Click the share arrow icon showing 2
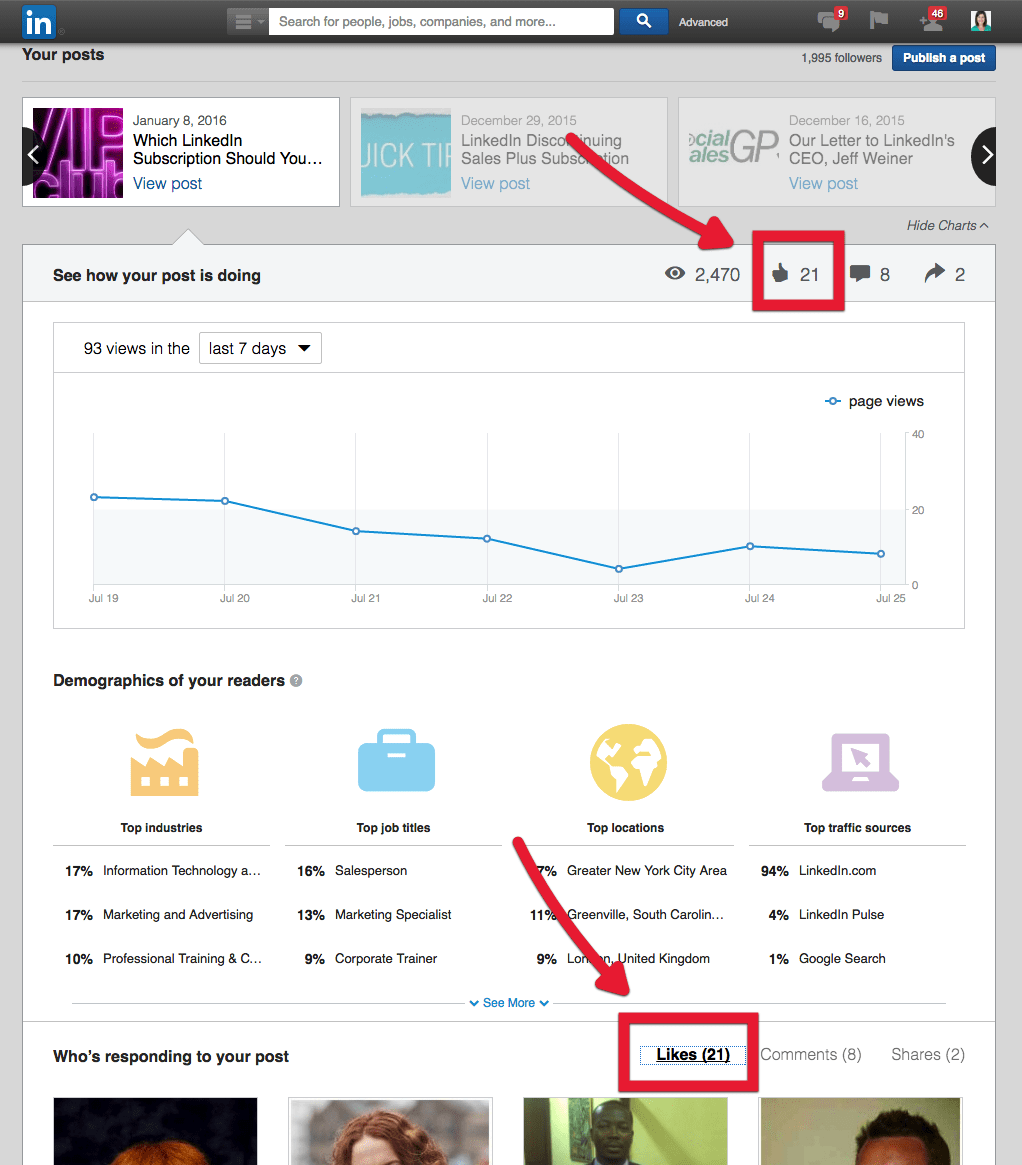 pos(935,274)
